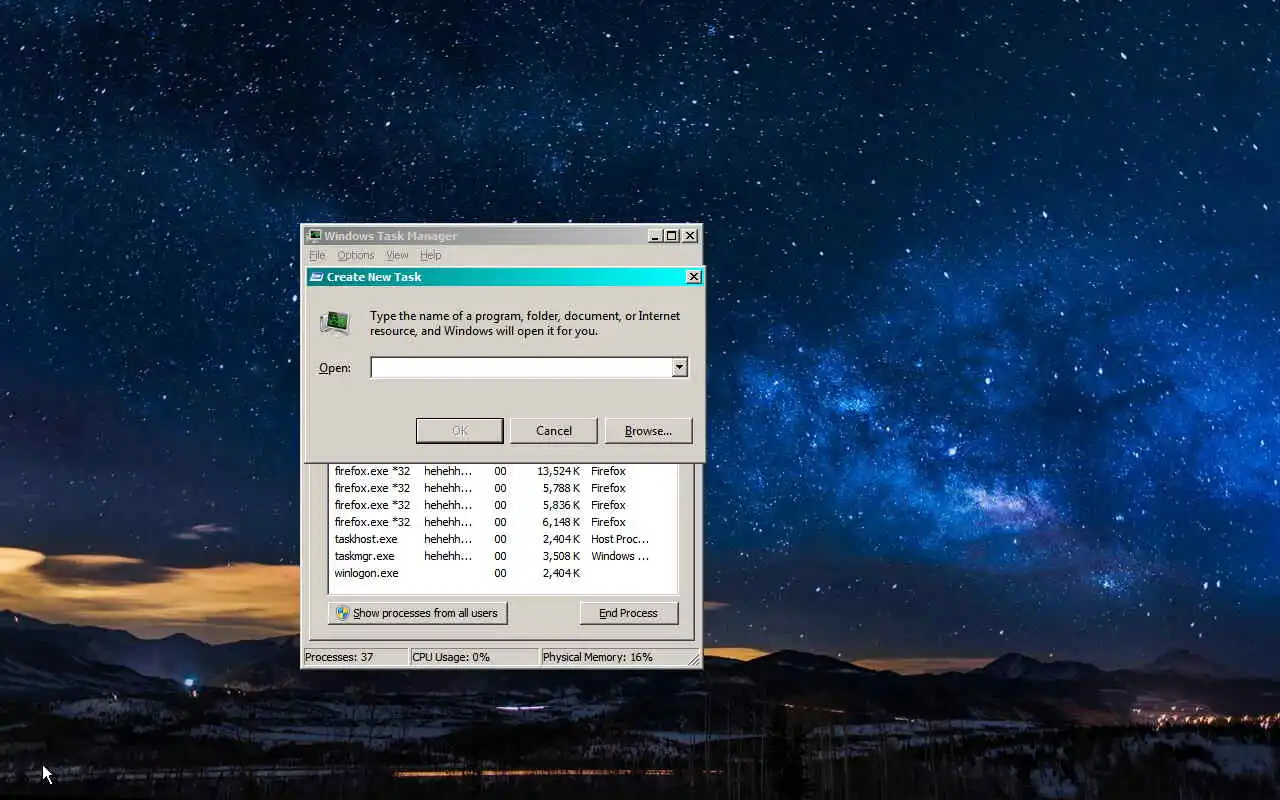Open the File menu in Task Manager
Screen dimensions: 1280x800
click(317, 256)
